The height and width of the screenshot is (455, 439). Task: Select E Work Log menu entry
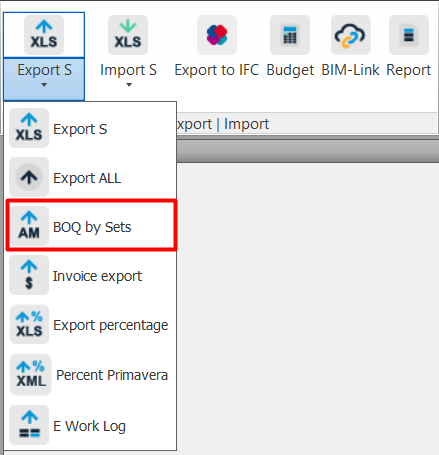(91, 425)
